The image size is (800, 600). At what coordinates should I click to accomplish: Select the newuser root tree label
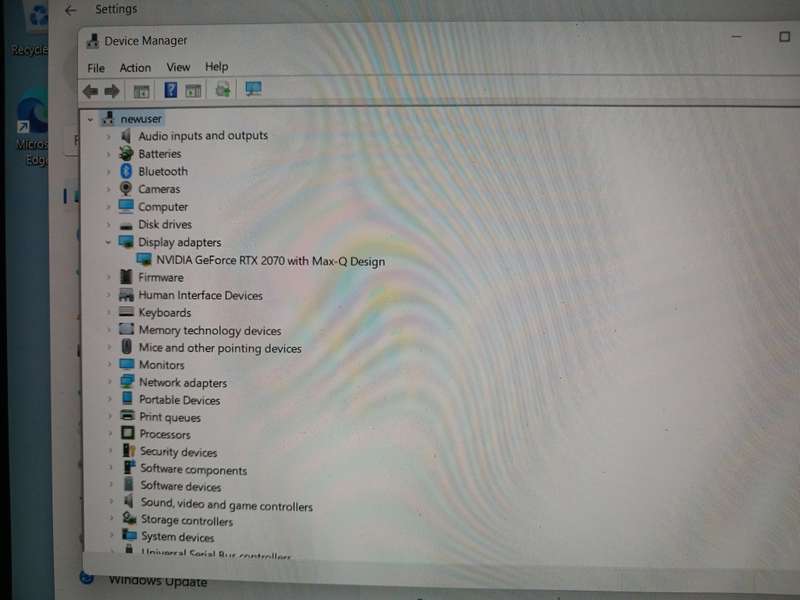[141, 119]
